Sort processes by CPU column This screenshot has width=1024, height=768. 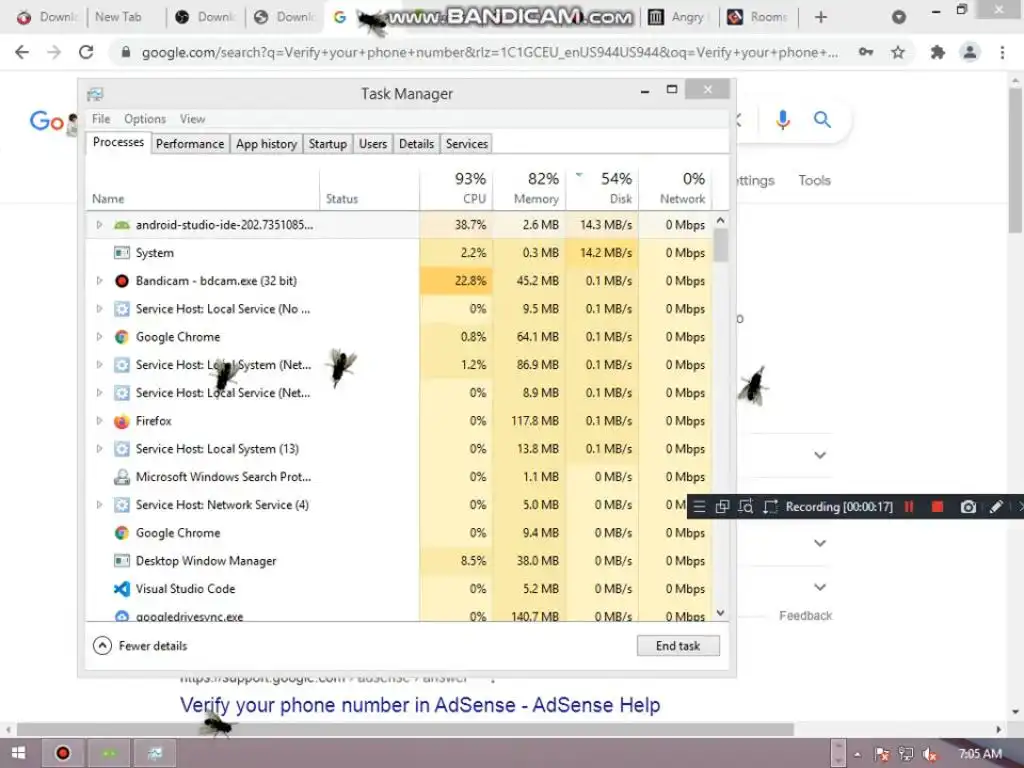point(456,188)
